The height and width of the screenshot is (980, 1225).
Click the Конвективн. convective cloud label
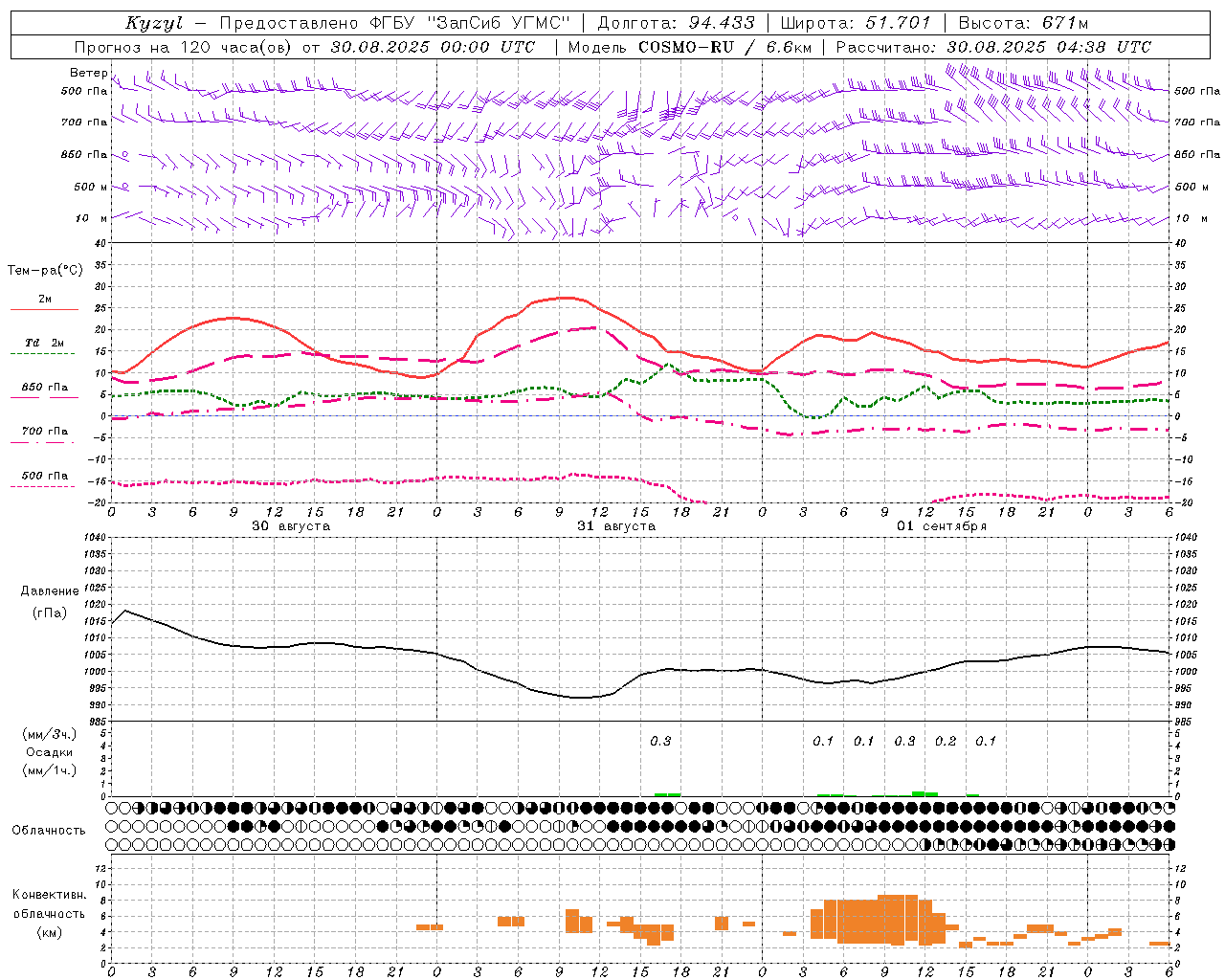(50, 895)
